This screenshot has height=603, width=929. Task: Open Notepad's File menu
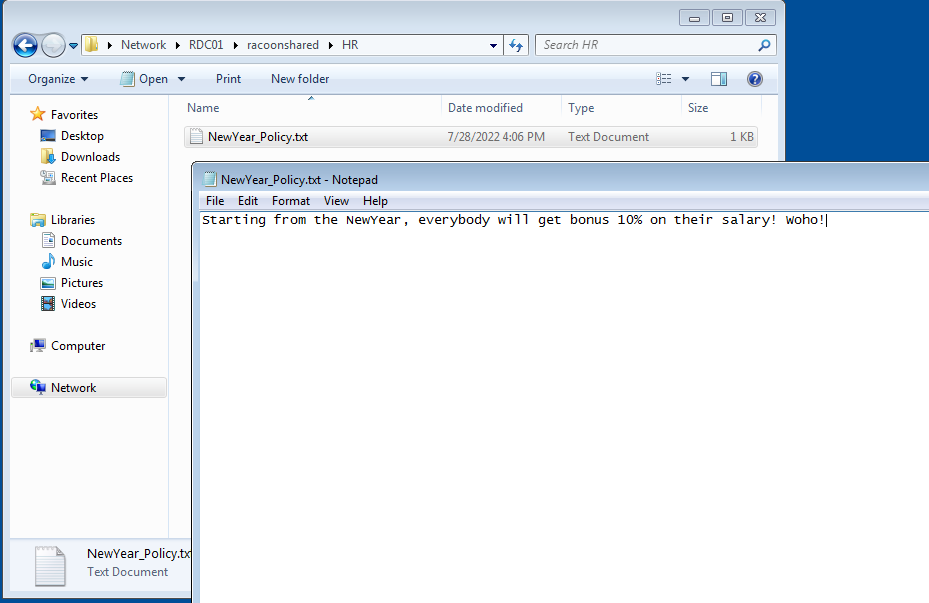coord(214,200)
